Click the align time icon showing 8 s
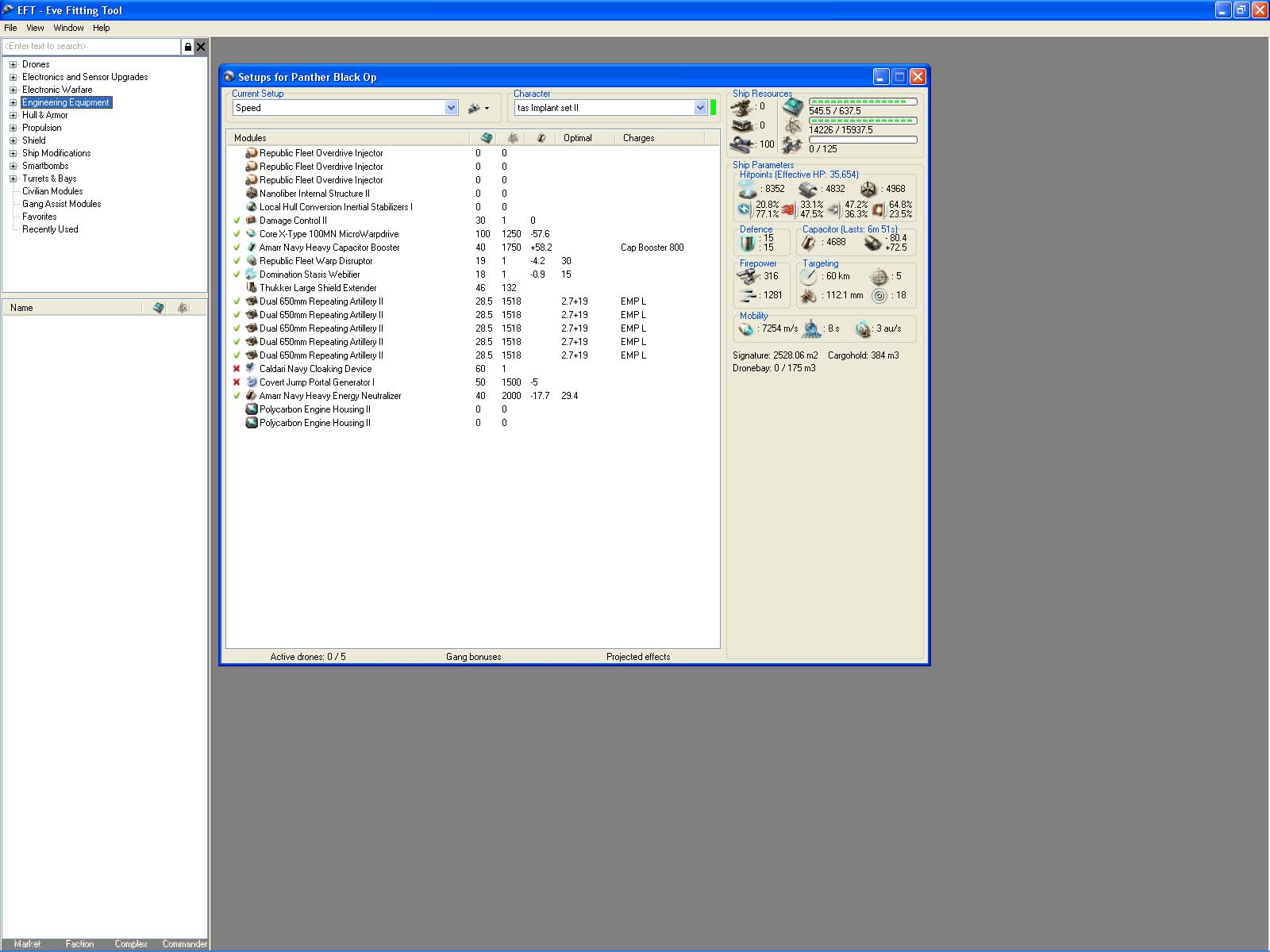The height and width of the screenshot is (952, 1270). (811, 328)
